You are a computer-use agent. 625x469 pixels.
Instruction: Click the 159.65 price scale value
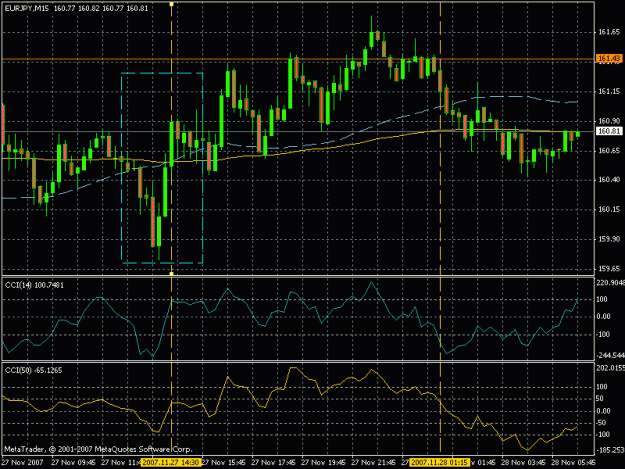point(609,269)
